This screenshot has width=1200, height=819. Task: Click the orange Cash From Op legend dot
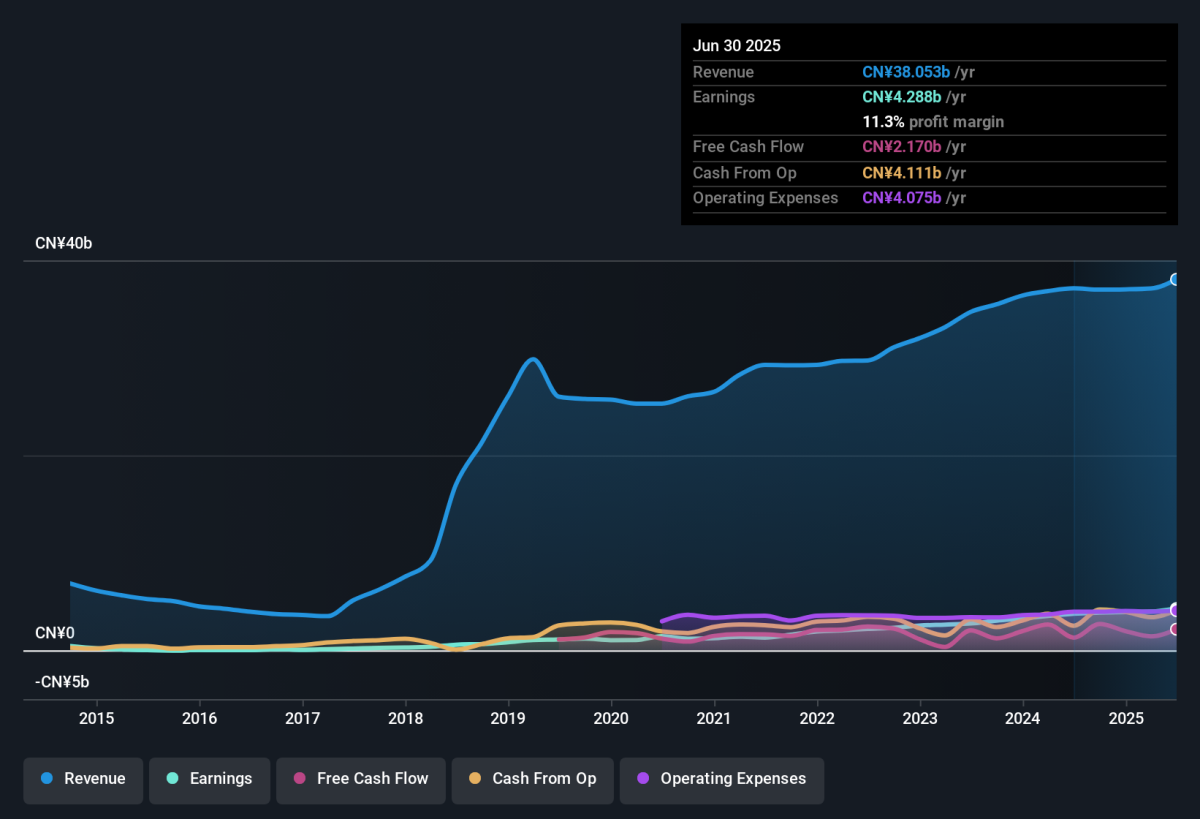pyautogui.click(x=475, y=779)
